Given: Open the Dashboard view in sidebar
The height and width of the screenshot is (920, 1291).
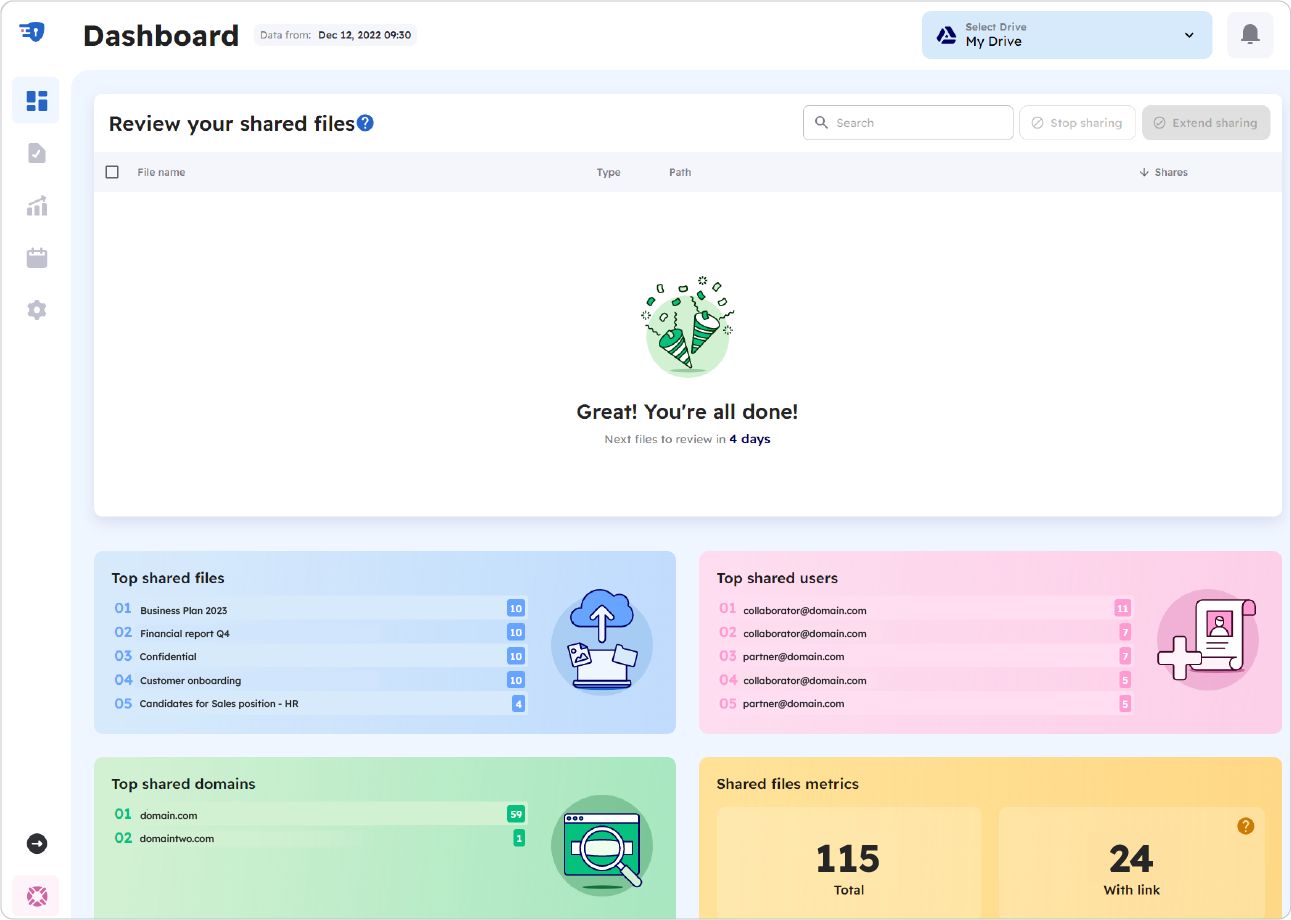Looking at the screenshot, I should click(x=37, y=101).
